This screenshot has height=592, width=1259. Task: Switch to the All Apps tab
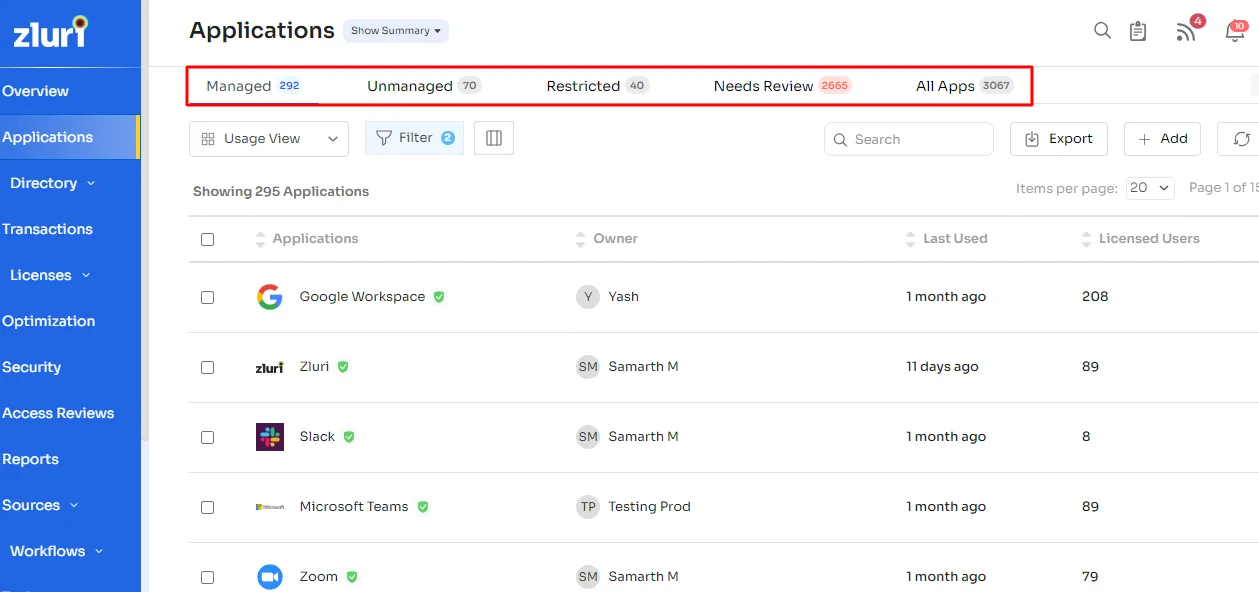coord(965,86)
